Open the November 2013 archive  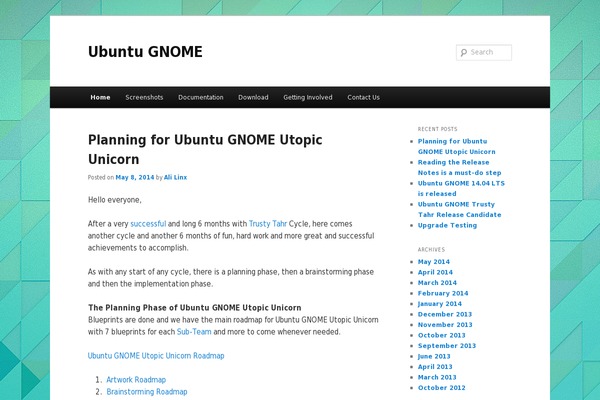click(x=445, y=325)
